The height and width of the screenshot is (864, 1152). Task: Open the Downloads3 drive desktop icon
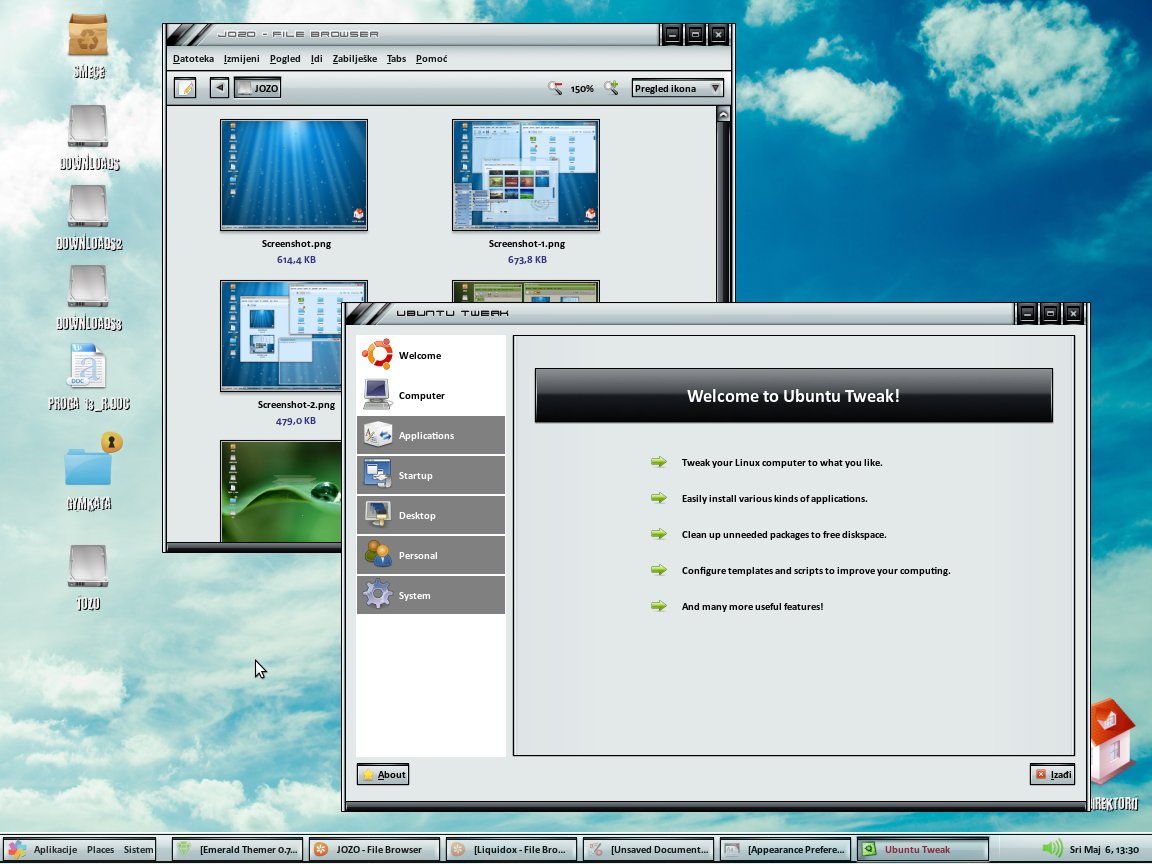click(88, 286)
